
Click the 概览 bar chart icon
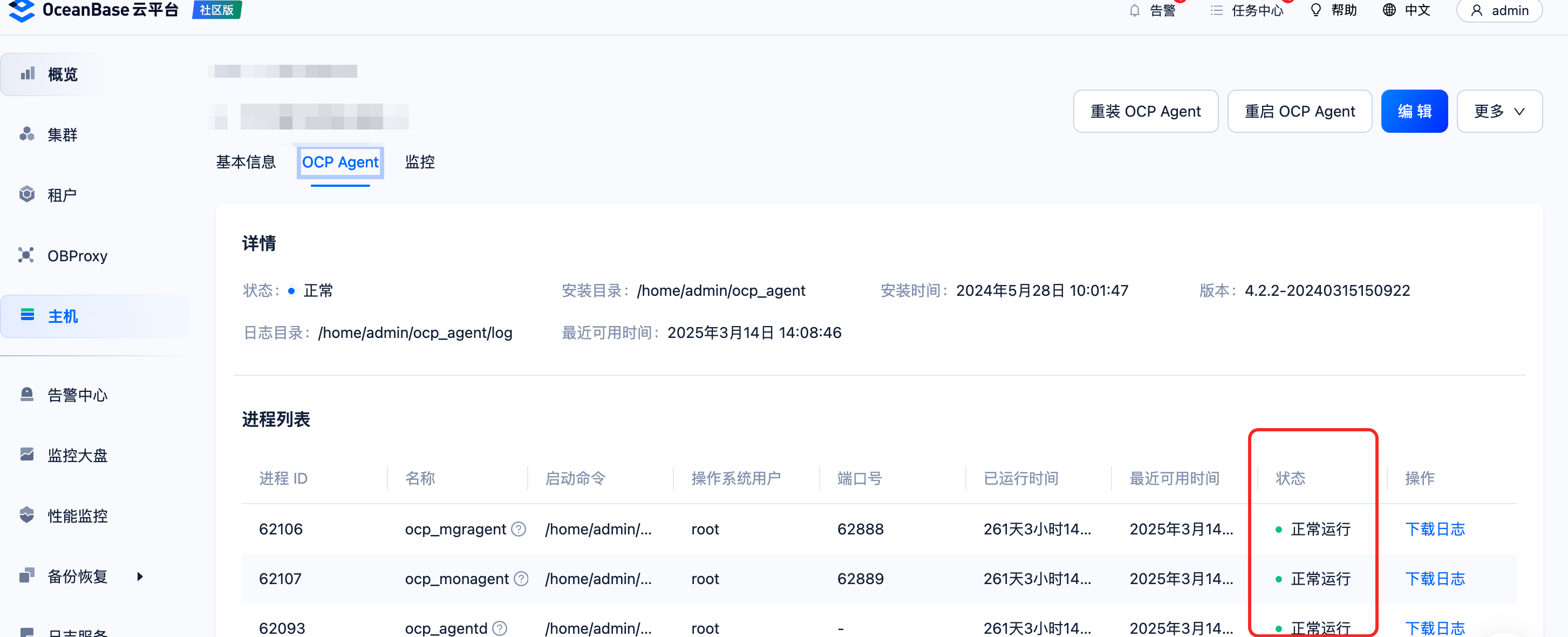pos(28,74)
